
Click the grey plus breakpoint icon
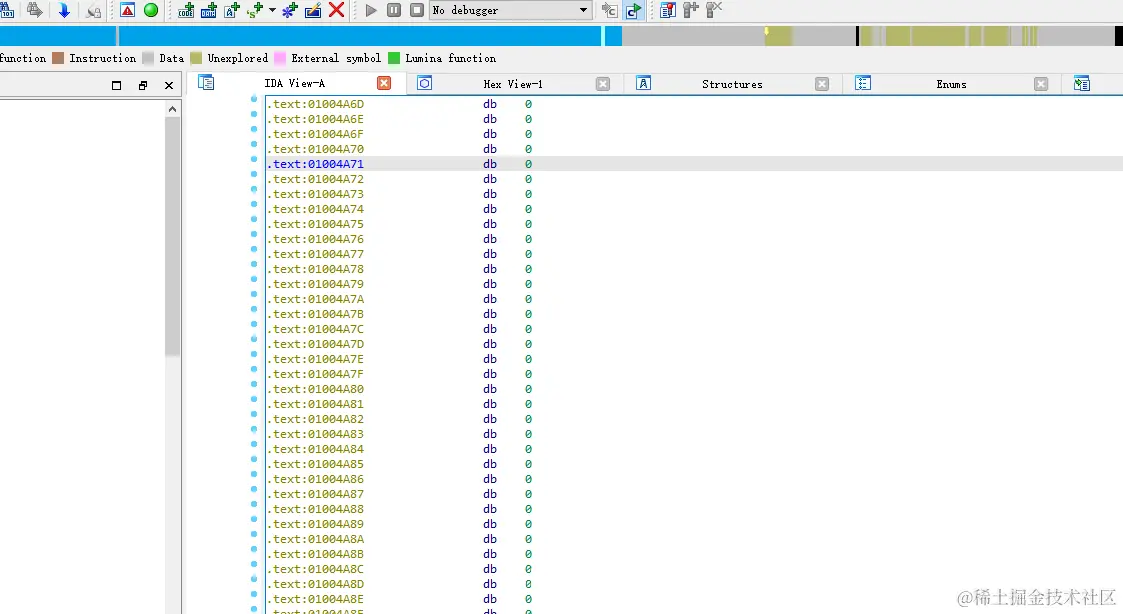click(690, 10)
